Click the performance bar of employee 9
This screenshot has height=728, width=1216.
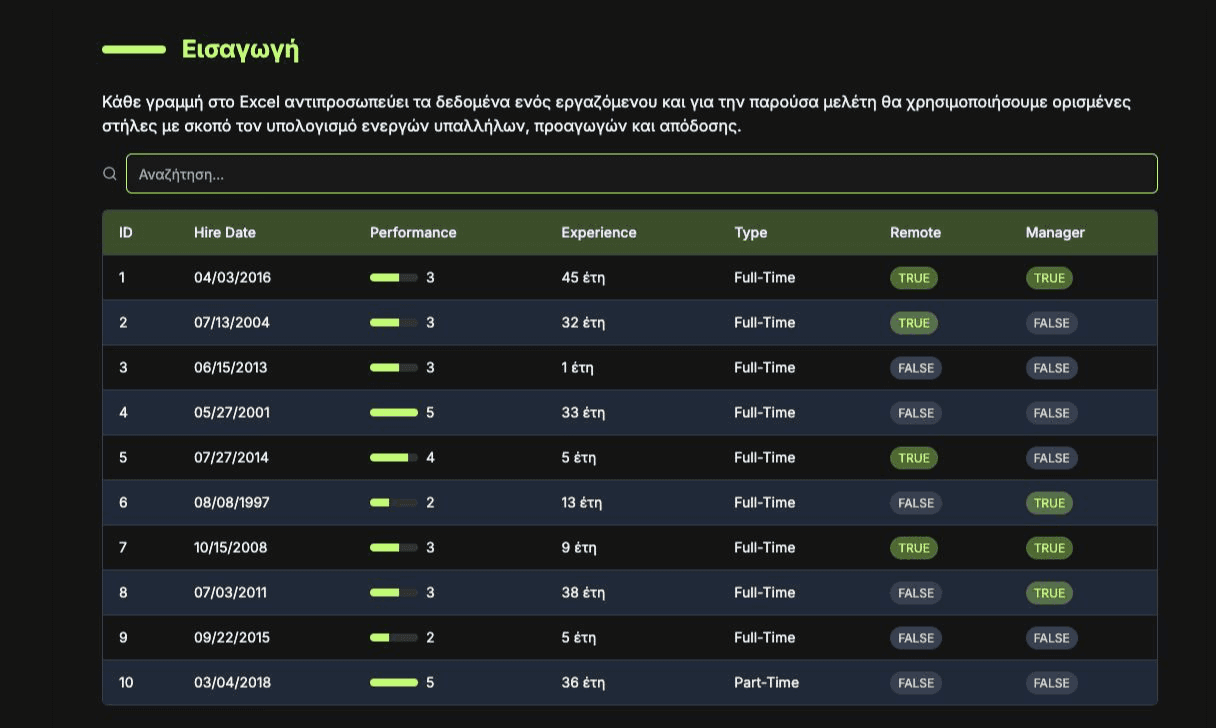394,638
